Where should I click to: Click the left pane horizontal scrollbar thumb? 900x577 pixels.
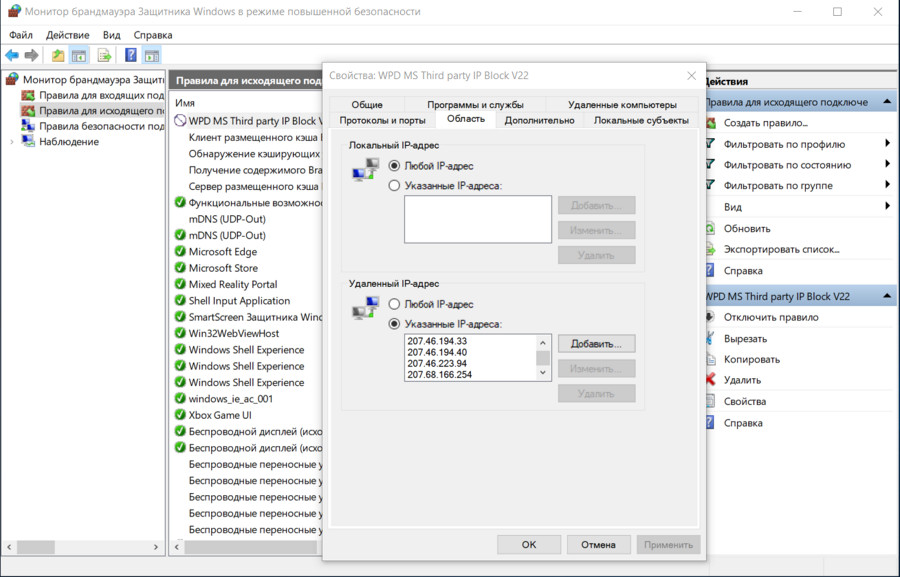click(x=36, y=547)
